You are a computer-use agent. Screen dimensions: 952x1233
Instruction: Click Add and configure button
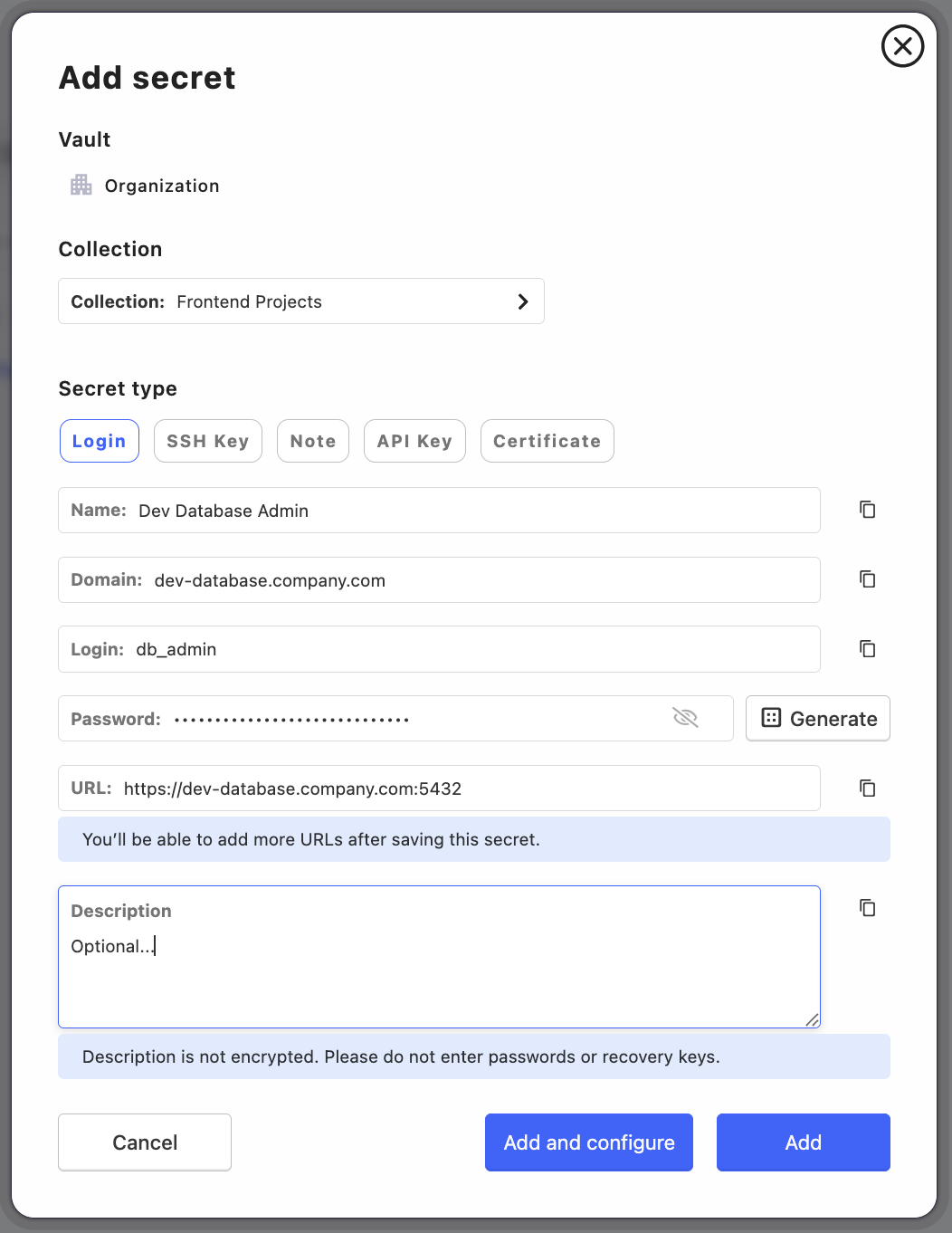click(x=589, y=1142)
